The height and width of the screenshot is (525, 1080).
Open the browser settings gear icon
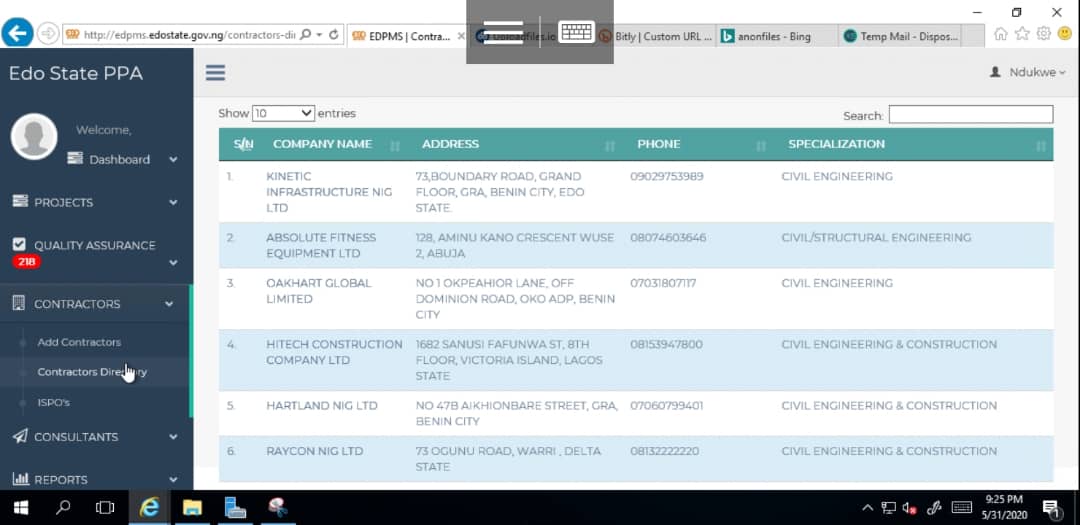pyautogui.click(x=1043, y=34)
